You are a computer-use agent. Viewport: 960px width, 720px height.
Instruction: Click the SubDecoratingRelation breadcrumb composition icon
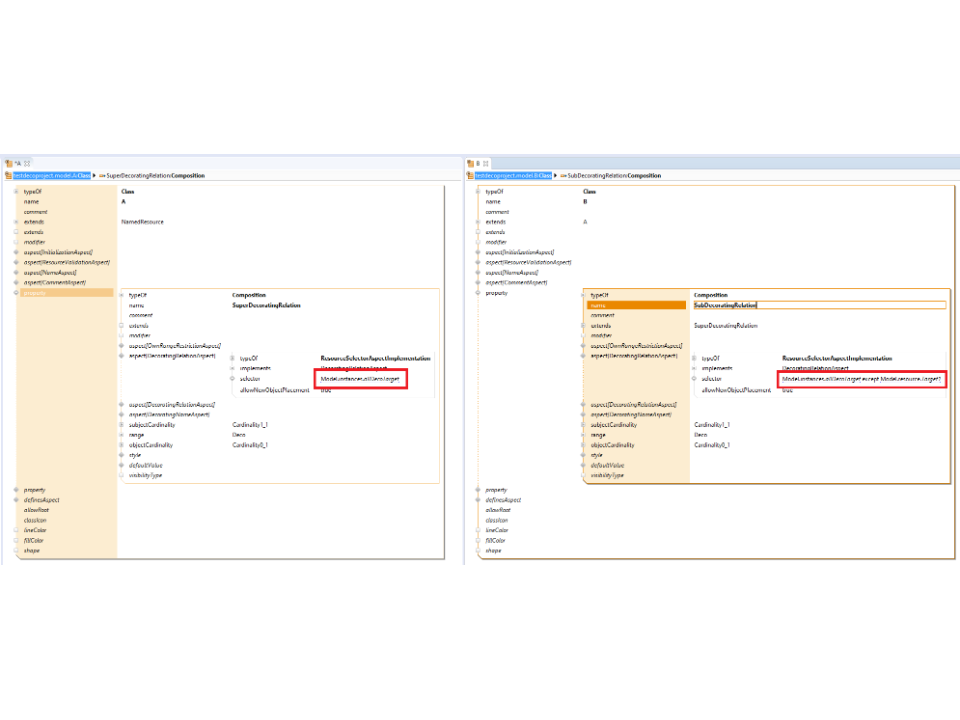coord(562,176)
